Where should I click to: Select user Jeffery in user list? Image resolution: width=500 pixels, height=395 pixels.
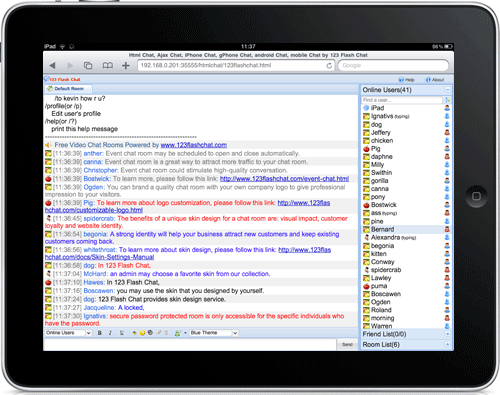coord(381,132)
